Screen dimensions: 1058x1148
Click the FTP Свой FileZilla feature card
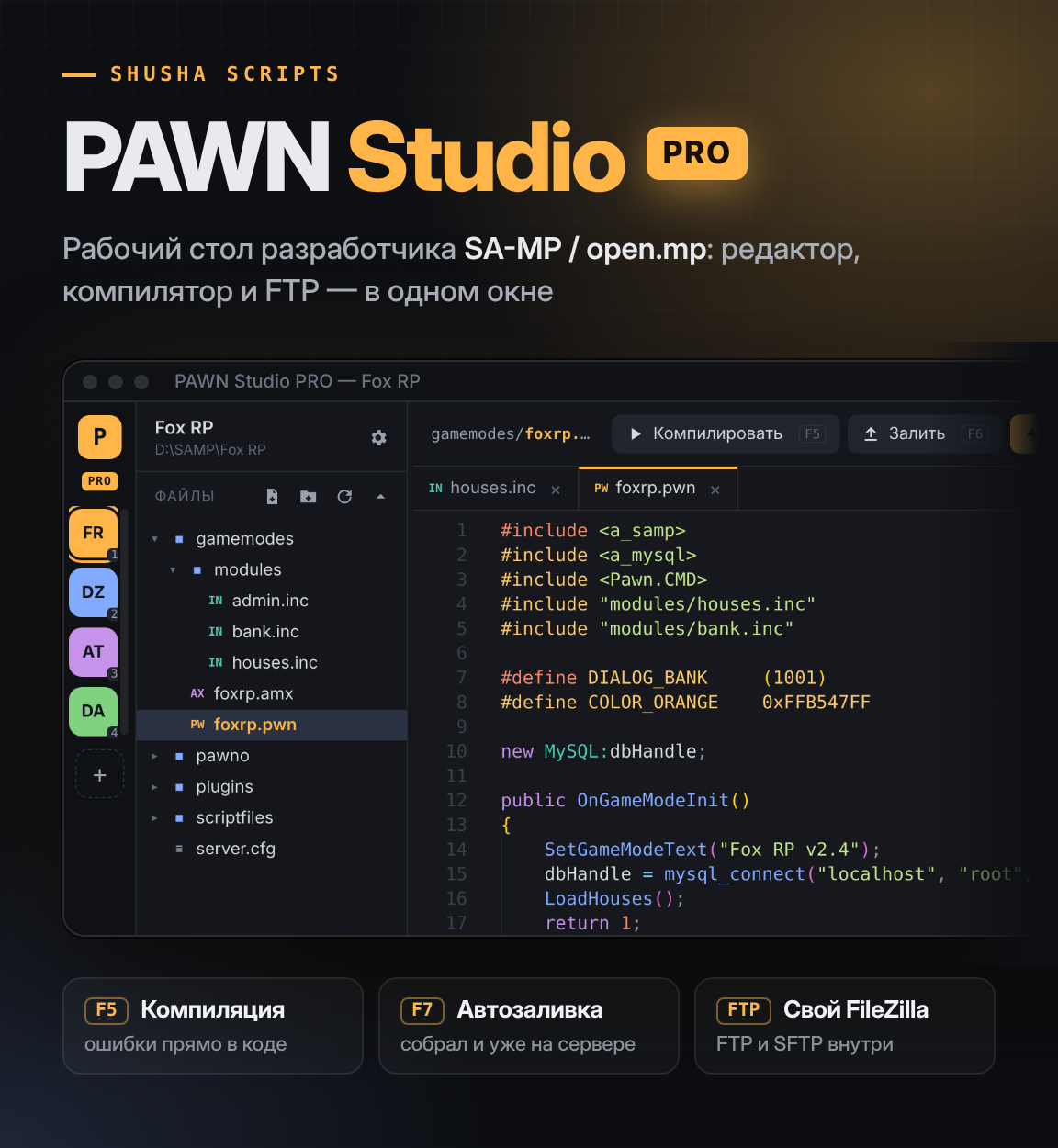[845, 1026]
